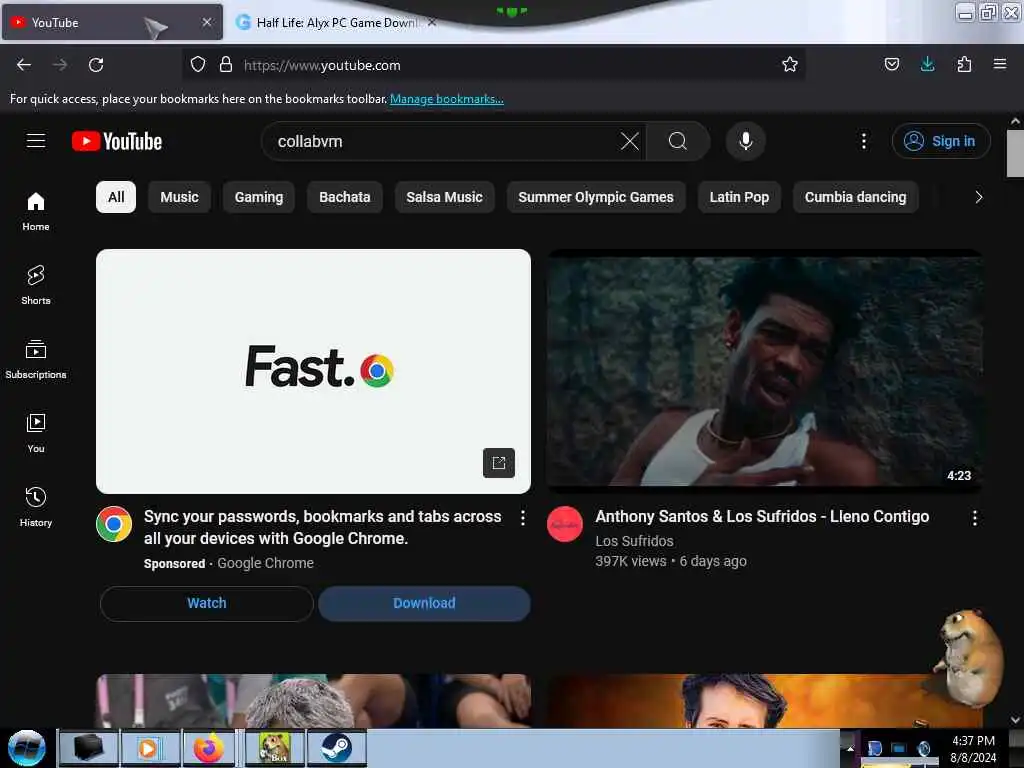Click the YouTube logo
The image size is (1024, 768).
(x=117, y=141)
